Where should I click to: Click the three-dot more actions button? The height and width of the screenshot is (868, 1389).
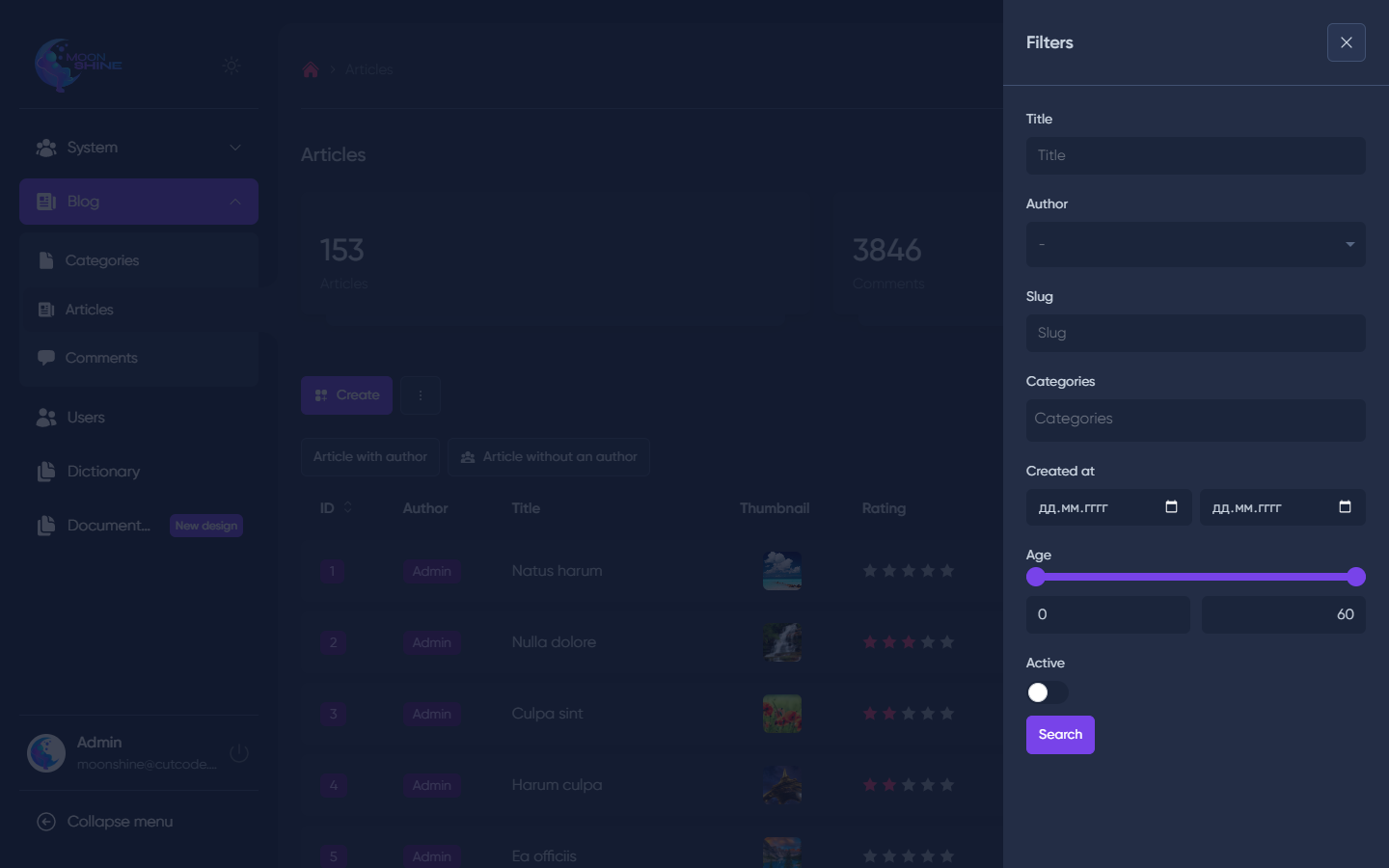421,395
